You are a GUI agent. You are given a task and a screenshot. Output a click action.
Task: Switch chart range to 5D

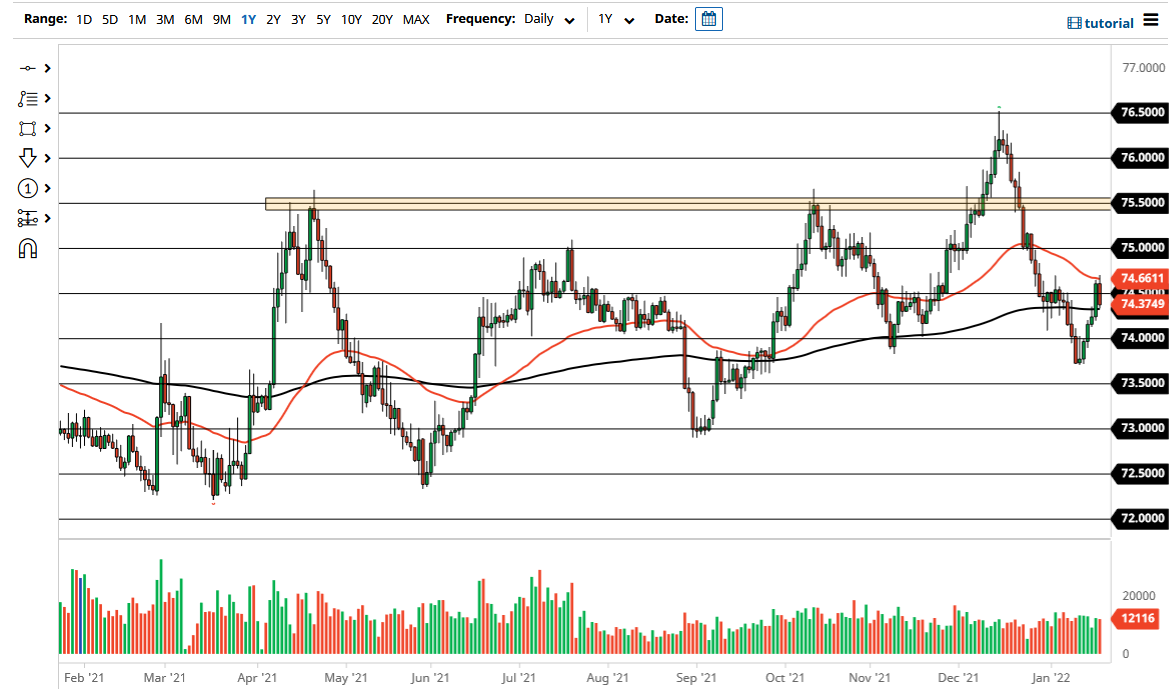click(x=109, y=19)
